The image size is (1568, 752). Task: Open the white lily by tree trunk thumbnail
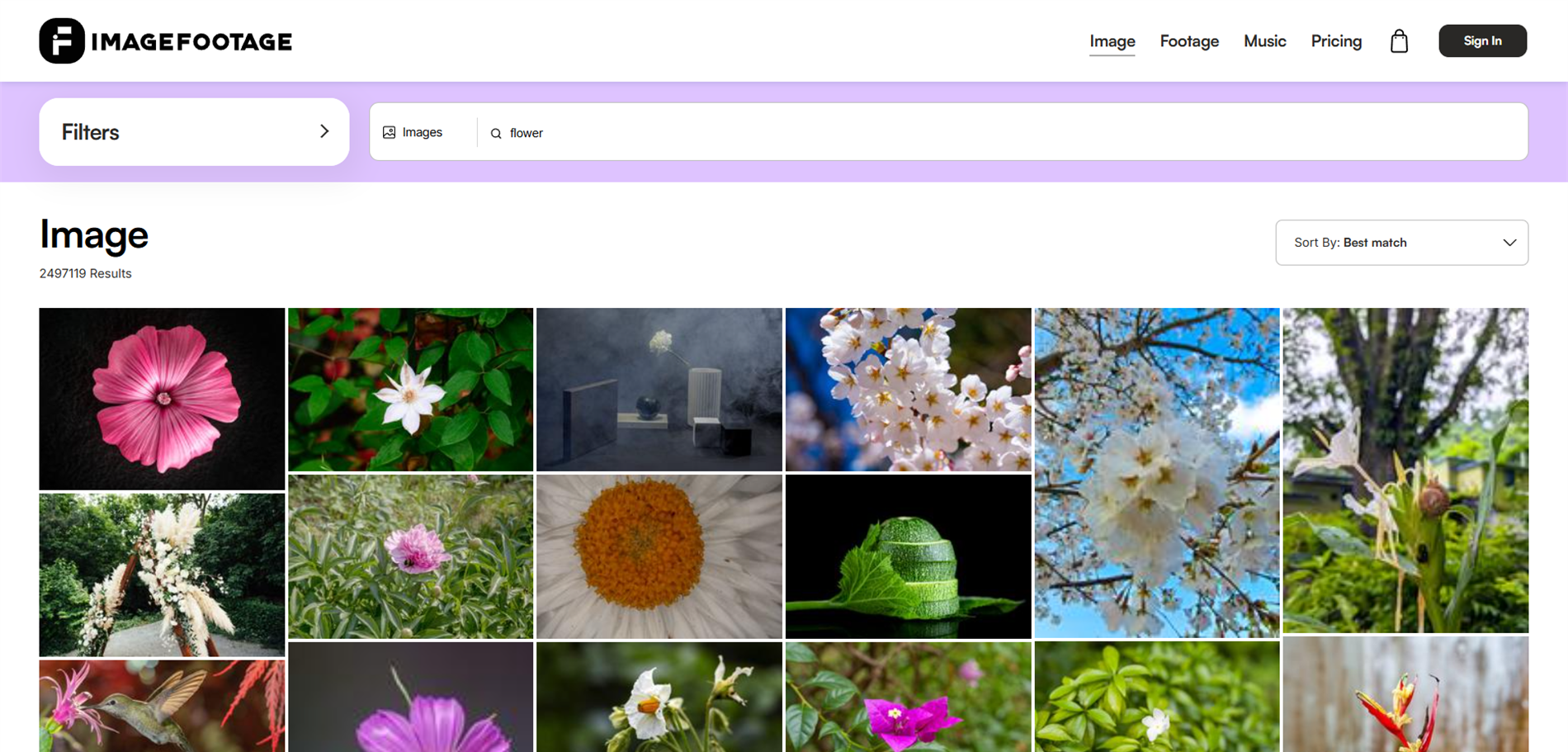point(1405,471)
